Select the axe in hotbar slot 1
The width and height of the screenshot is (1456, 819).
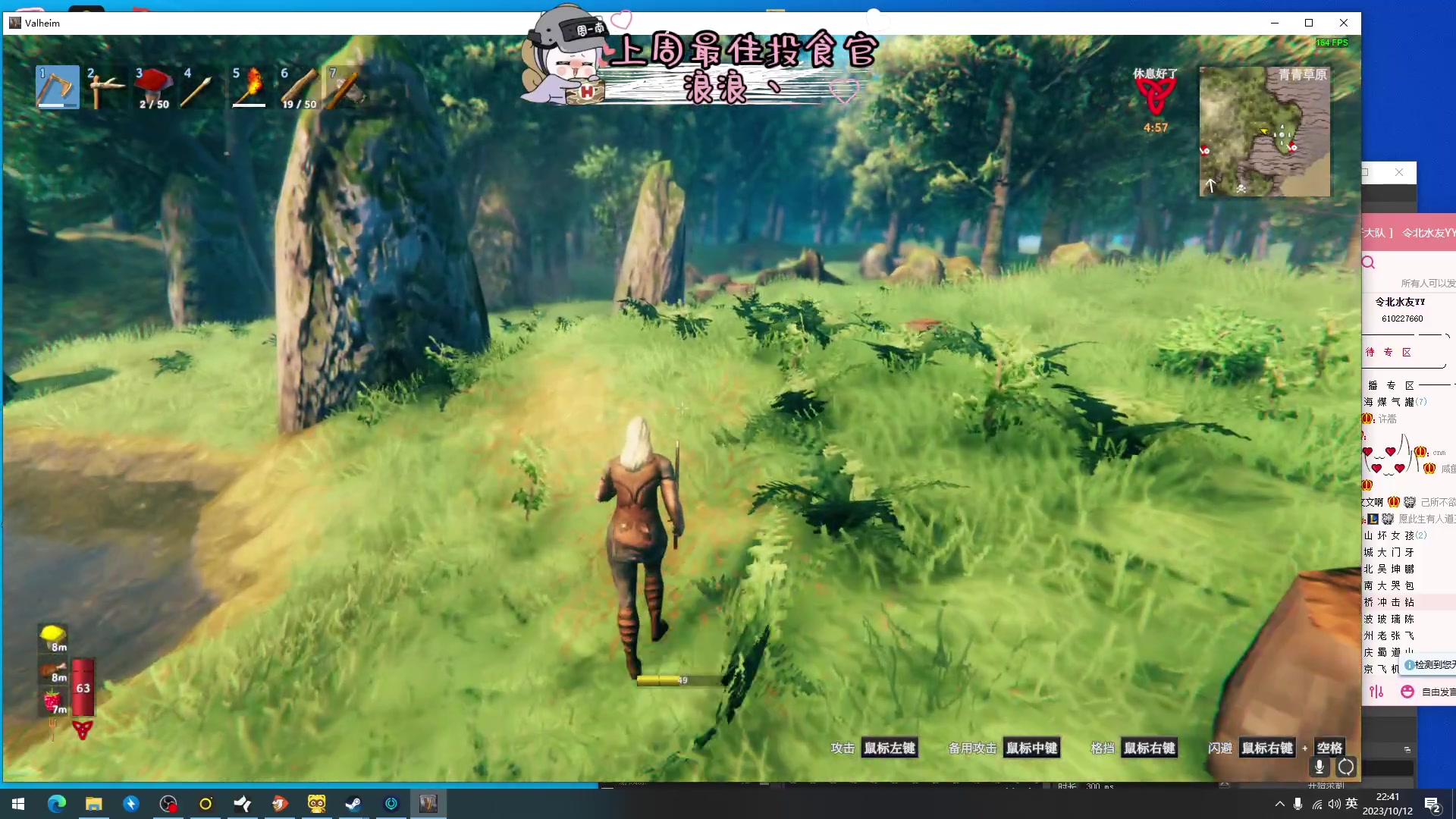click(x=58, y=86)
